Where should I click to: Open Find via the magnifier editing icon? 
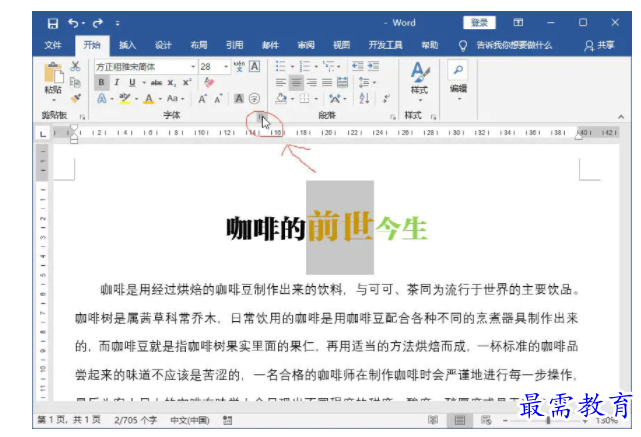coord(458,70)
